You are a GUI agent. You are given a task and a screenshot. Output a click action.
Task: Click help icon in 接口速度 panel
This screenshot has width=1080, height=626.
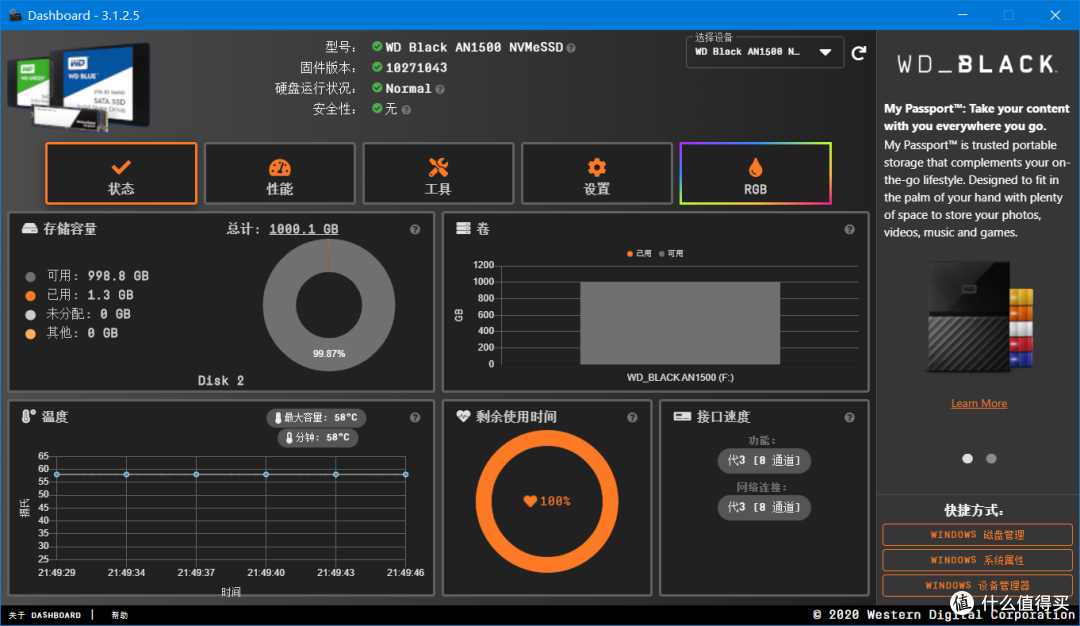pos(849,417)
